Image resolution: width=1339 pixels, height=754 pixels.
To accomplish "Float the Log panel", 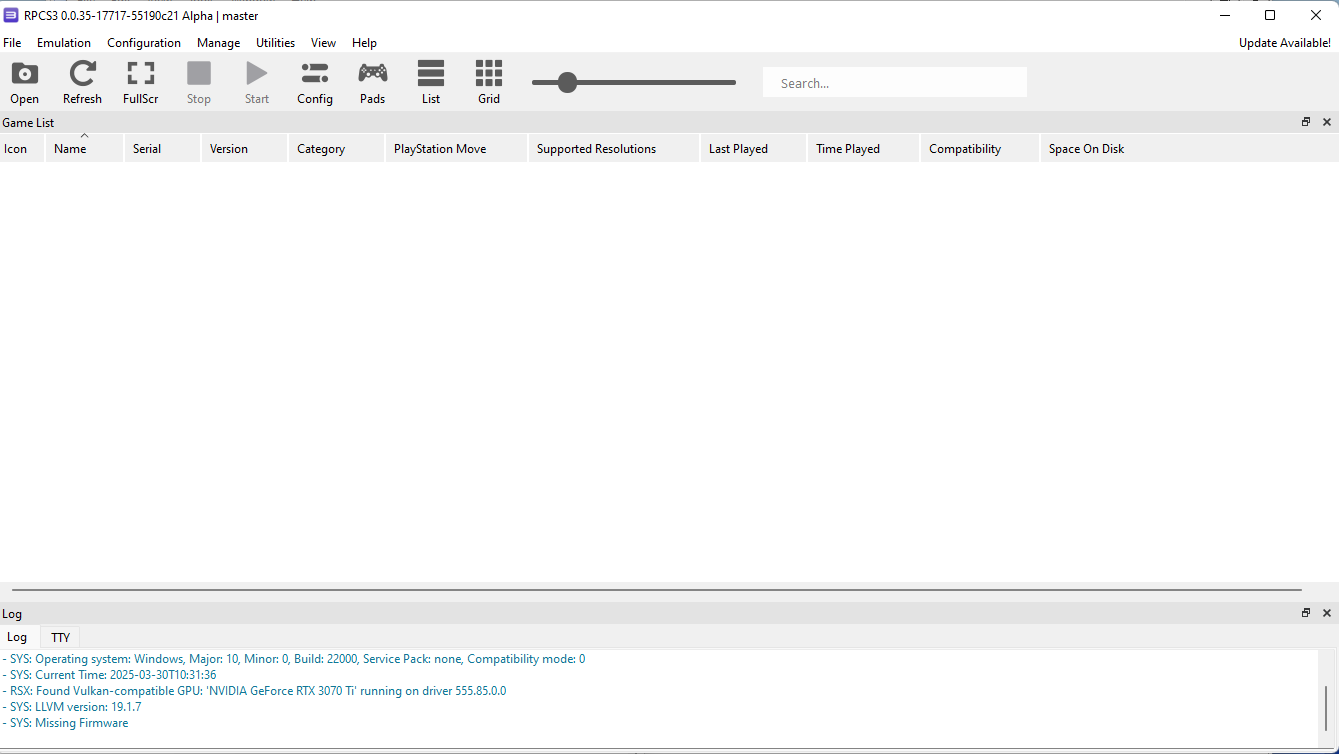I will 1306,613.
